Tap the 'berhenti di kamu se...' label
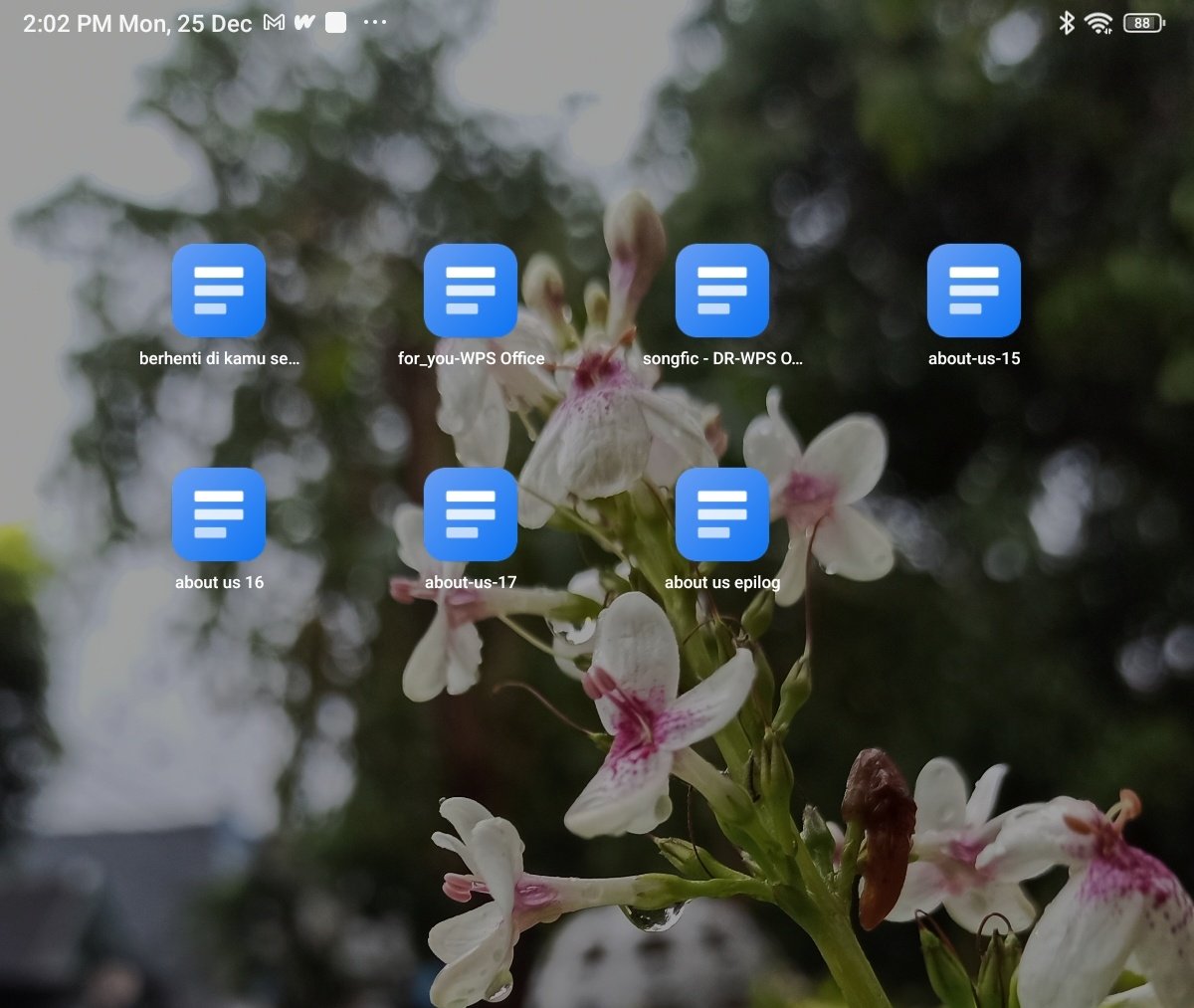Screen dimensions: 1194x1008 pos(219,358)
